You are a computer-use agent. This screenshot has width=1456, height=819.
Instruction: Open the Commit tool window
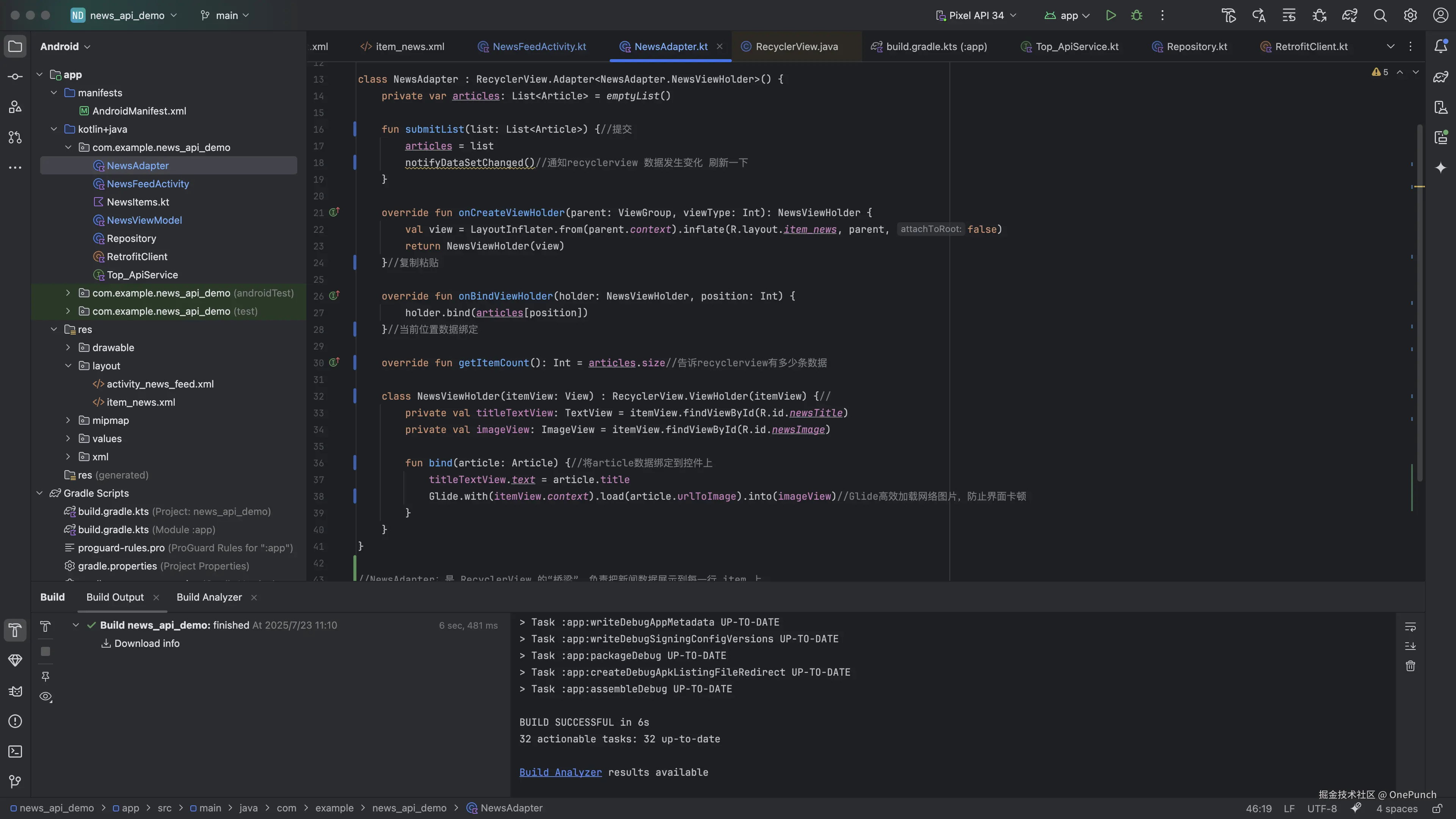[15, 76]
